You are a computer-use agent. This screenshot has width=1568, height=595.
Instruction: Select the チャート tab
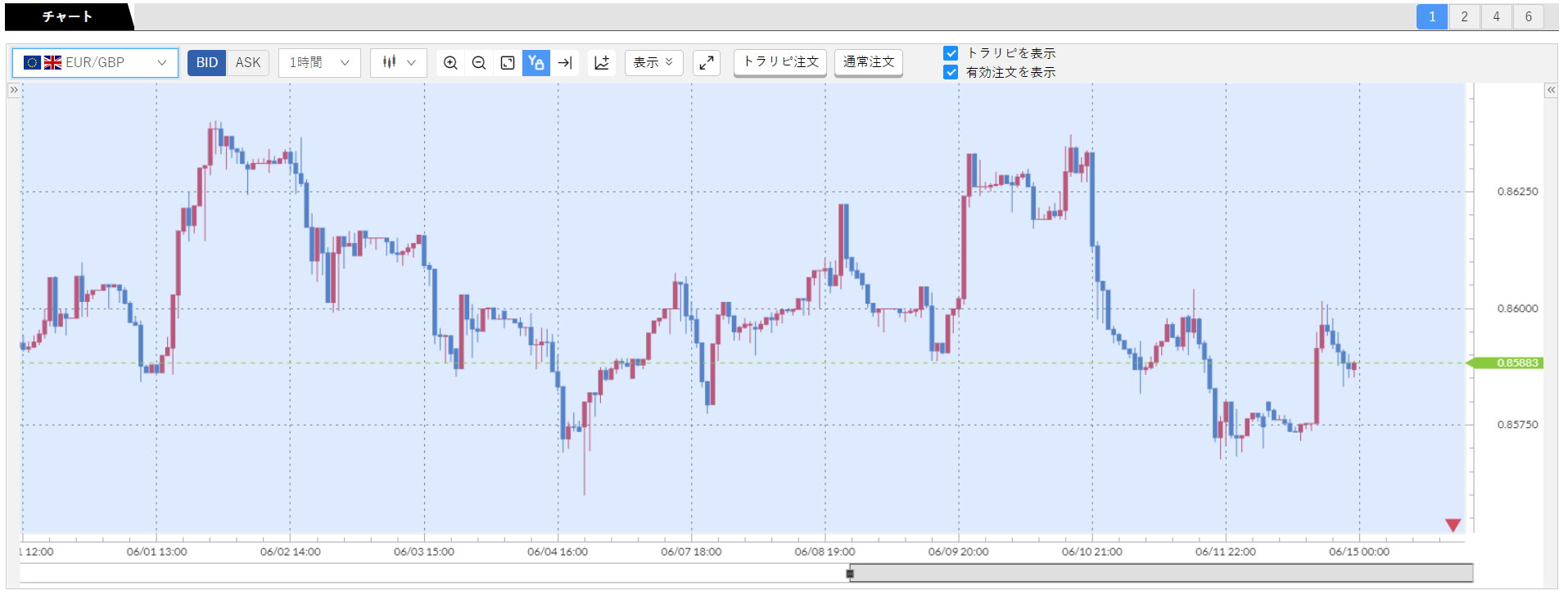click(67, 16)
